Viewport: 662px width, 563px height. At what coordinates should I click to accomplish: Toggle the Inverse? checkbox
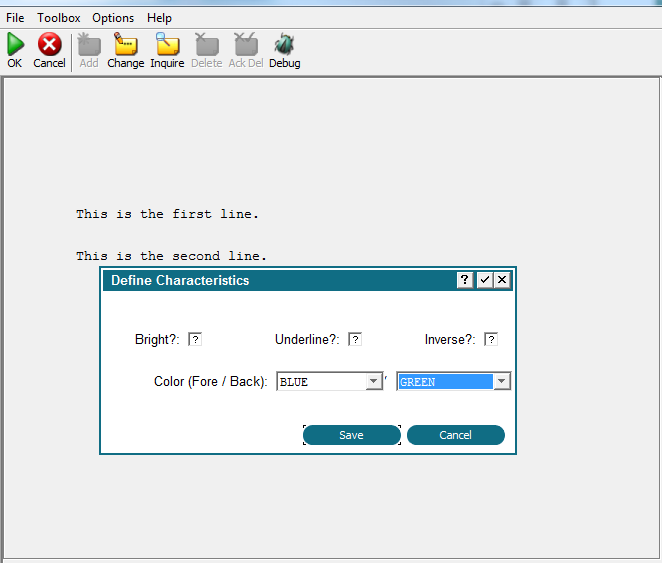(x=491, y=339)
